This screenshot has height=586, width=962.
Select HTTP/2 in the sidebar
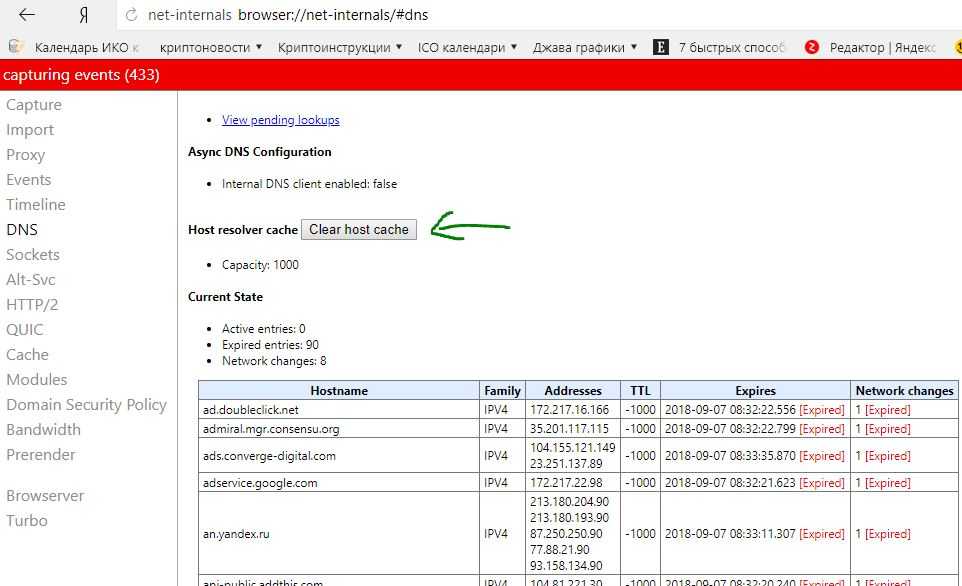coord(32,305)
